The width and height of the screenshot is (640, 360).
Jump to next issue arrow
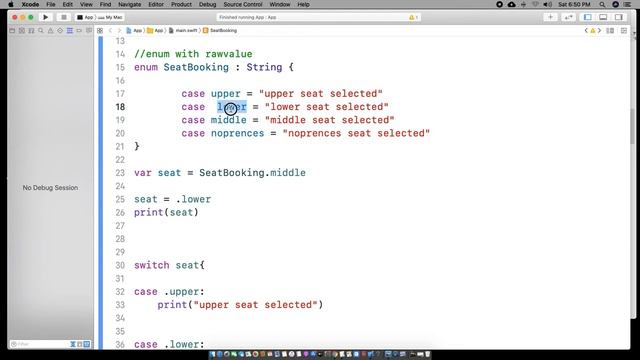599,31
